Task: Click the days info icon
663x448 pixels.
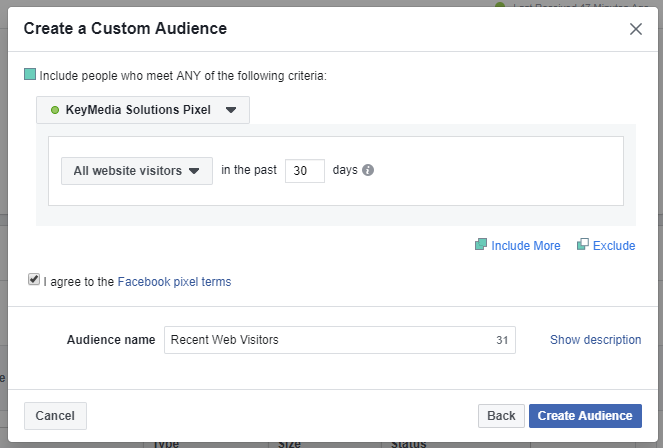Action: tap(368, 170)
